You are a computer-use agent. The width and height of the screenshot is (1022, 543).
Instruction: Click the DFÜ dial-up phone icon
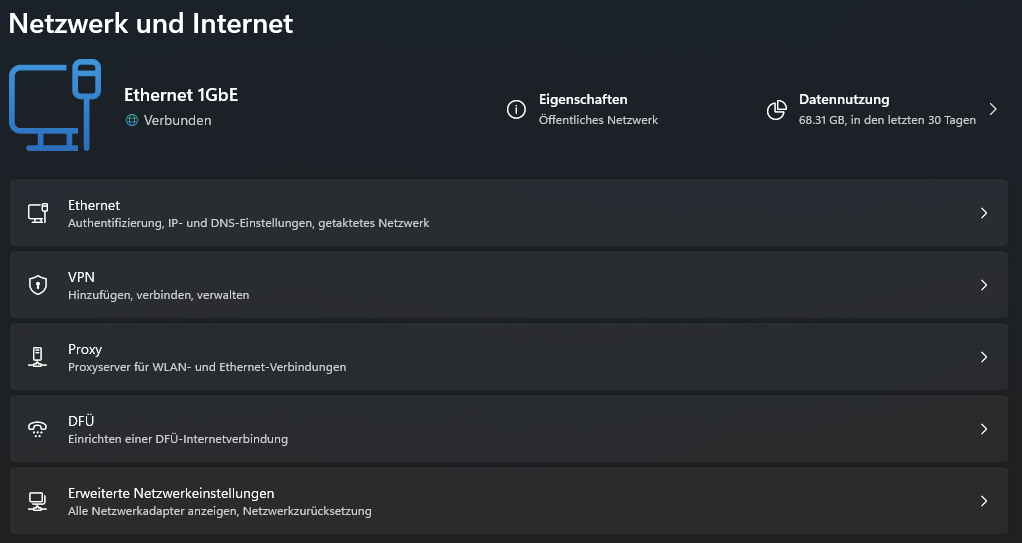(x=38, y=429)
